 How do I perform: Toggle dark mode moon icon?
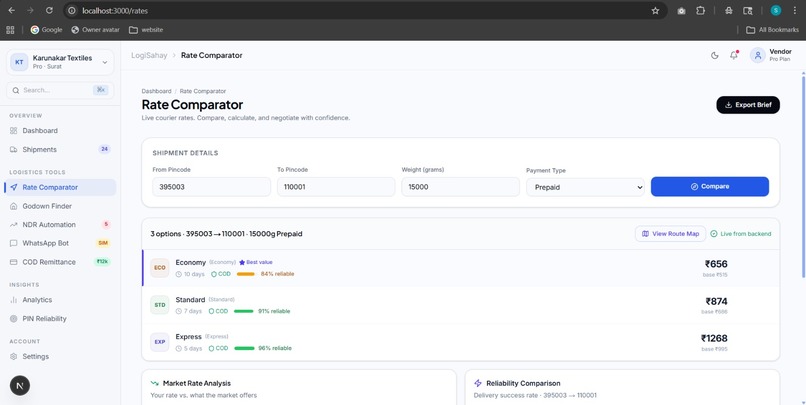(x=715, y=56)
